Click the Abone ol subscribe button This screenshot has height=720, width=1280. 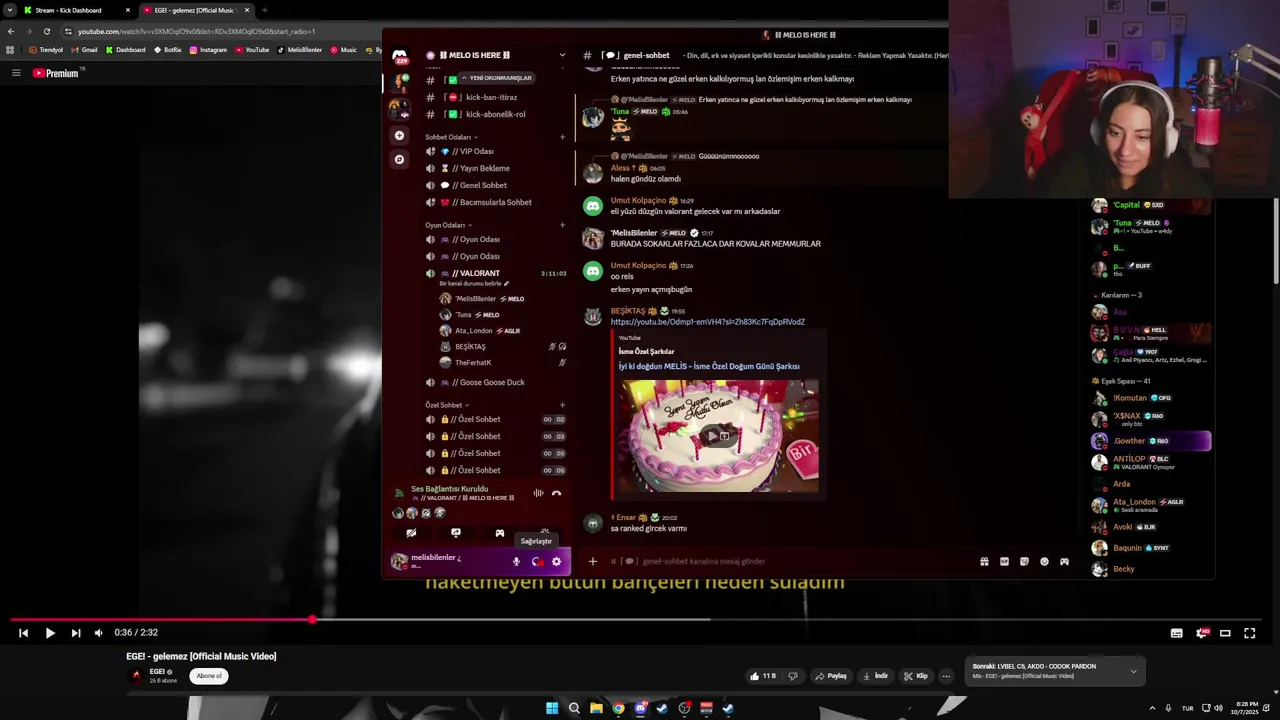click(x=209, y=676)
